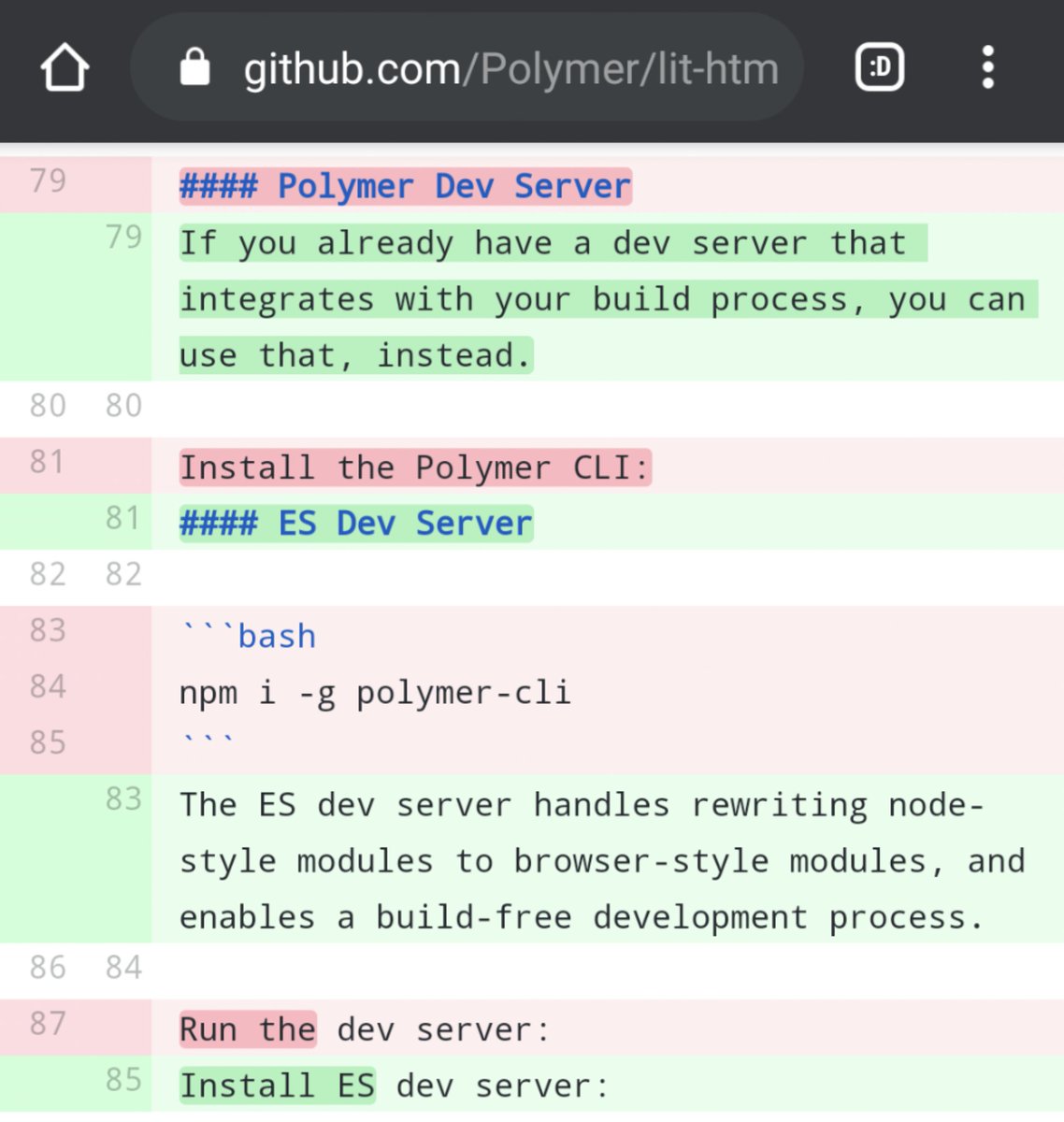Tap the browser home icon
The height and width of the screenshot is (1122, 1064).
[65, 68]
